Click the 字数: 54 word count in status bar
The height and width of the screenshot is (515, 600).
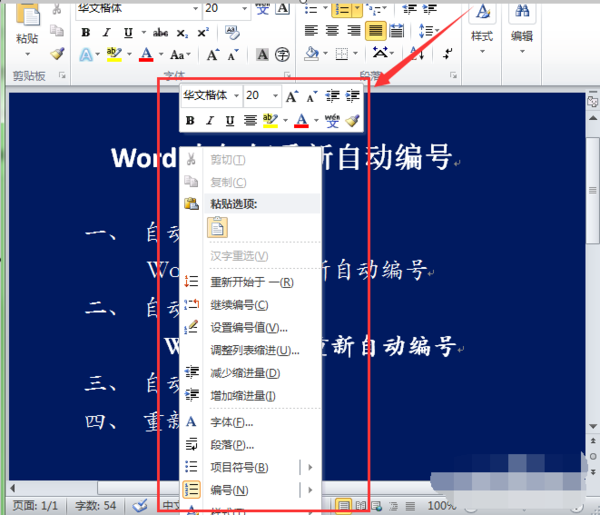96,506
